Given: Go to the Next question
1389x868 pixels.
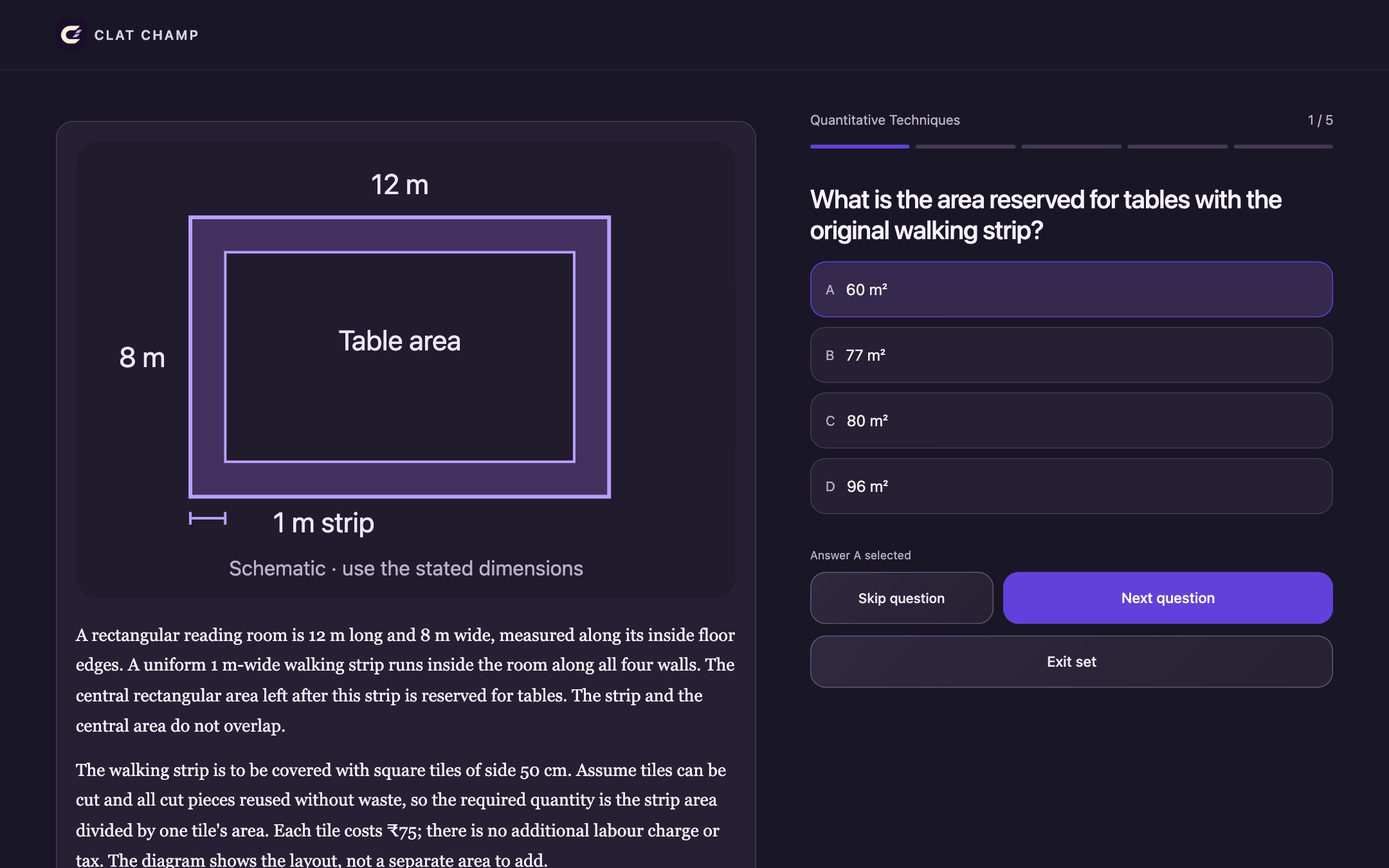Looking at the screenshot, I should 1167,598.
